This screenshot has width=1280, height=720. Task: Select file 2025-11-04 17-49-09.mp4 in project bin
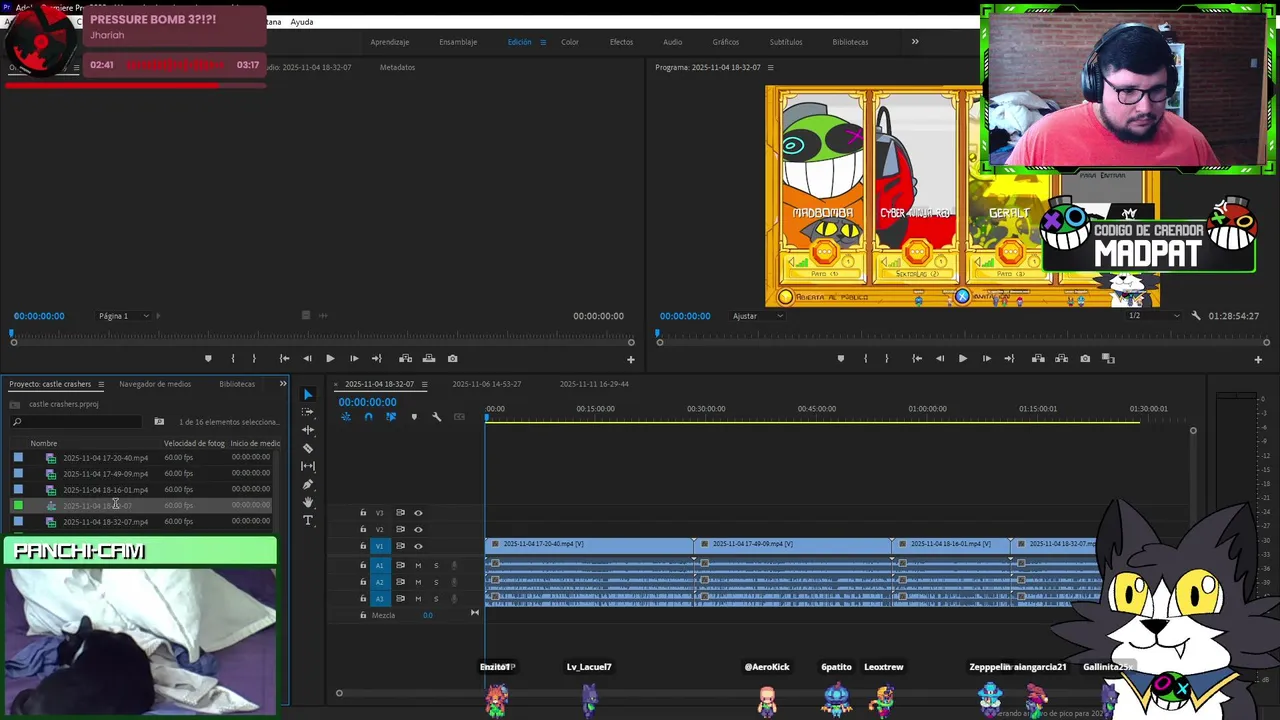(105, 474)
